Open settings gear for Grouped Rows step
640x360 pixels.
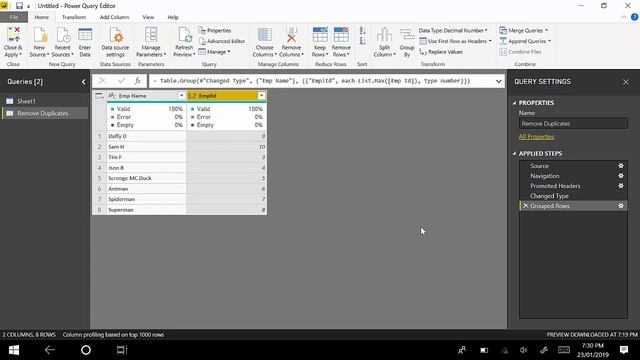[x=621, y=206]
